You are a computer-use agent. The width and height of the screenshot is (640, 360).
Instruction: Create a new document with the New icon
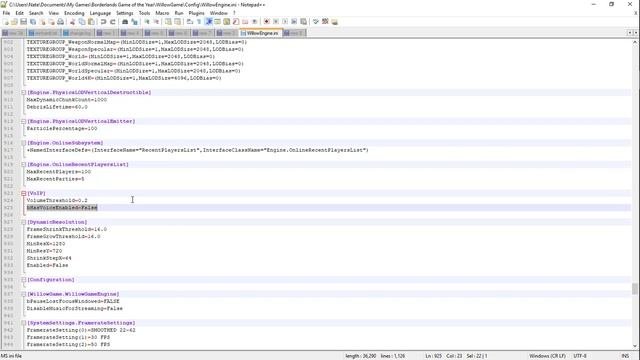pos(6,22)
